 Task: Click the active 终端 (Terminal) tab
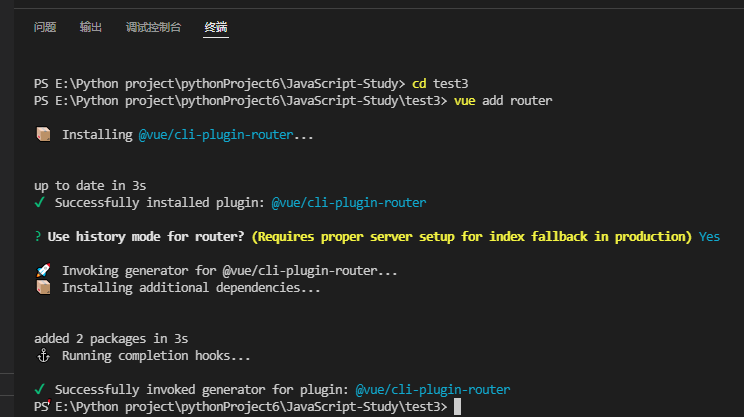point(216,27)
